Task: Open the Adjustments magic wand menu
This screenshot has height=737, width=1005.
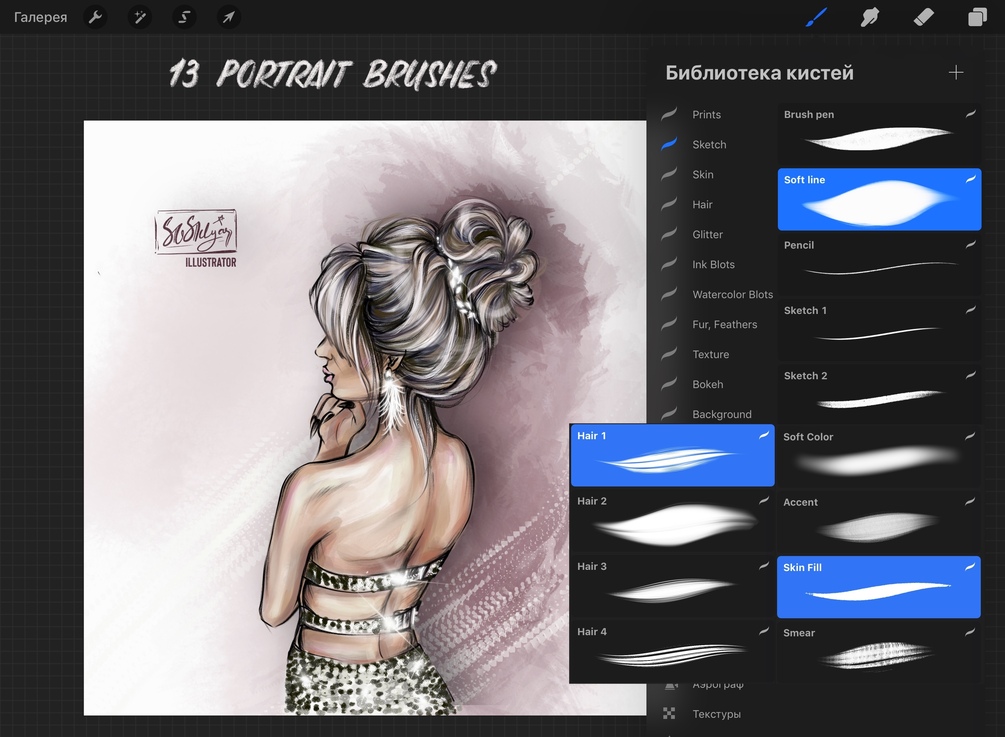Action: pyautogui.click(x=139, y=17)
